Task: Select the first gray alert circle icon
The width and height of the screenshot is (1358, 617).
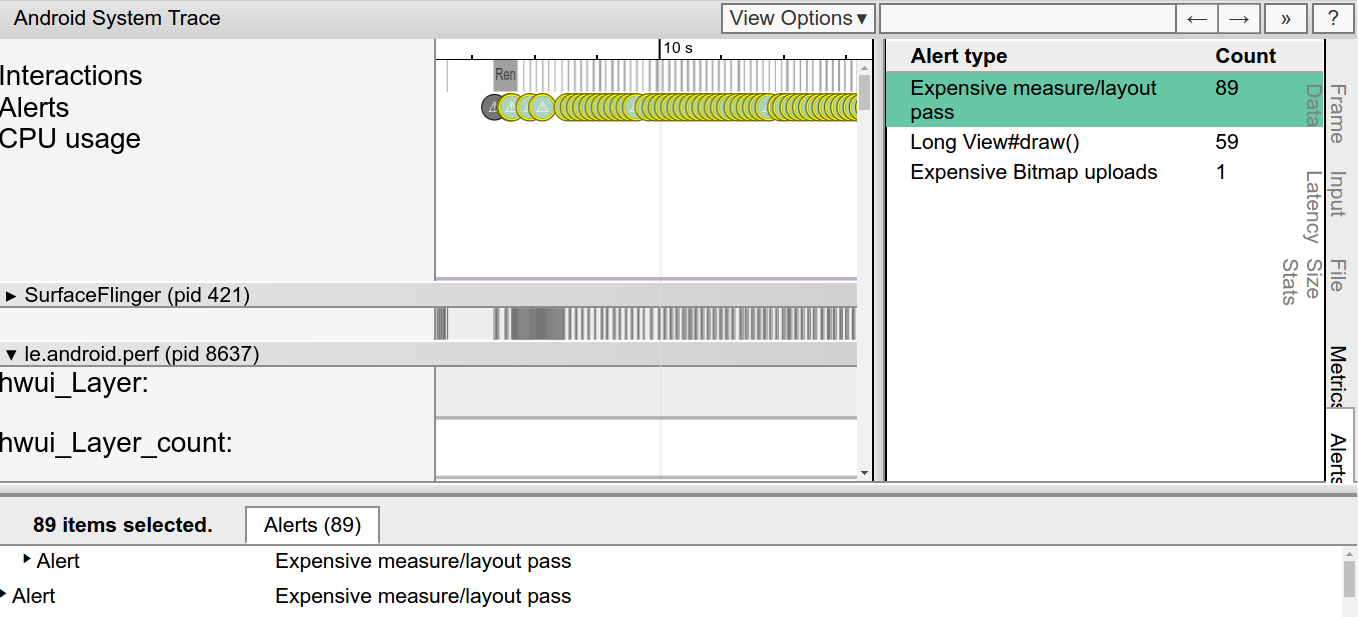Action: pos(494,107)
